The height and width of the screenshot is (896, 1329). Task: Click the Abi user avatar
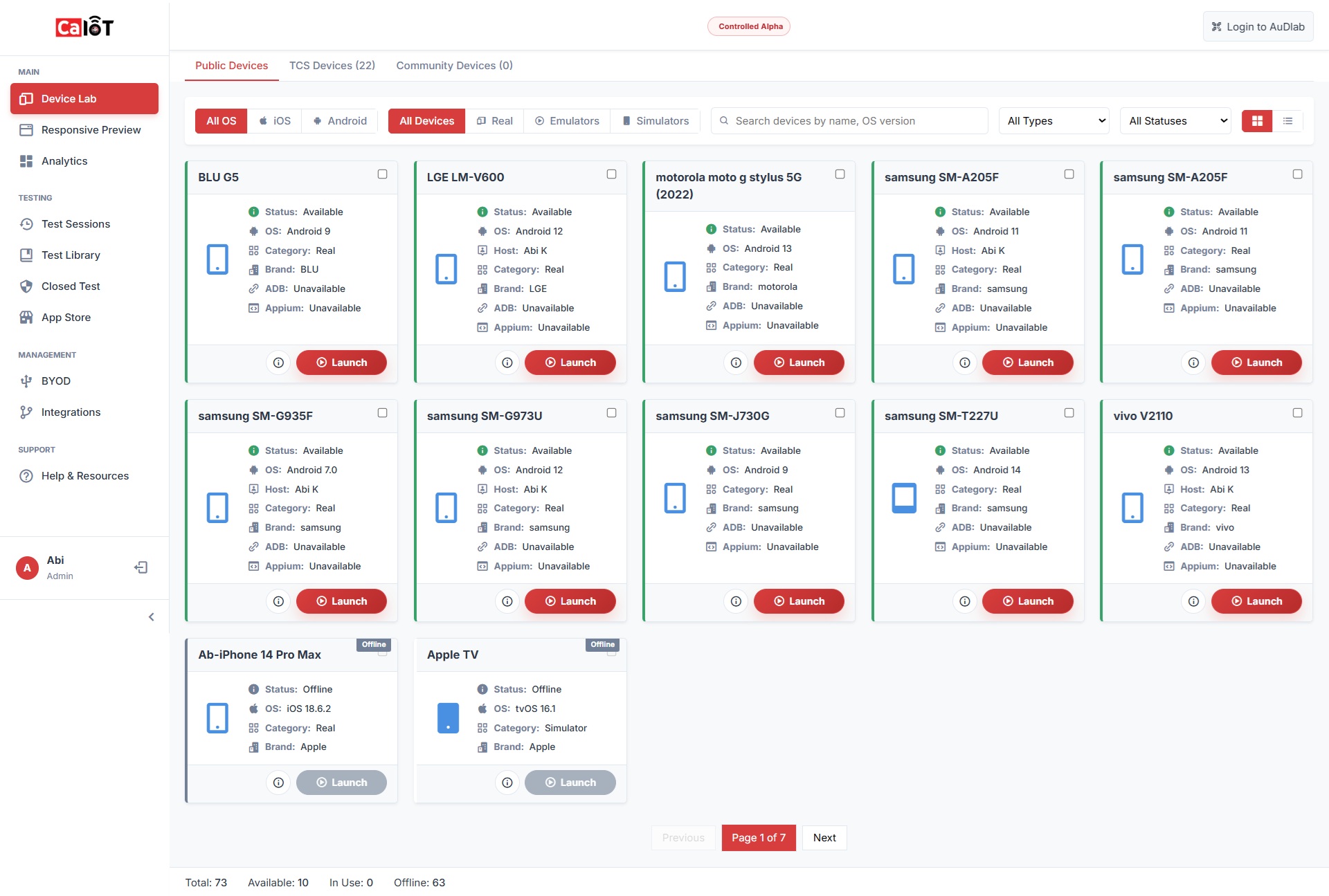pos(27,568)
